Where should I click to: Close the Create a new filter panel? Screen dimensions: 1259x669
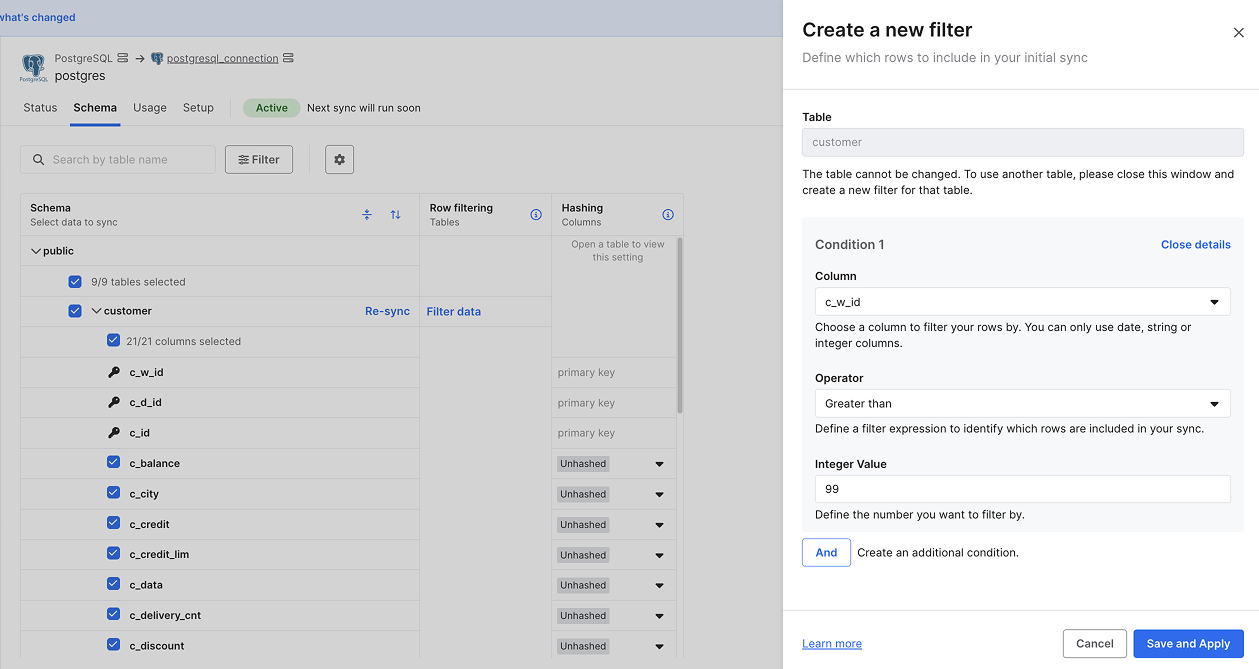pos(1238,33)
